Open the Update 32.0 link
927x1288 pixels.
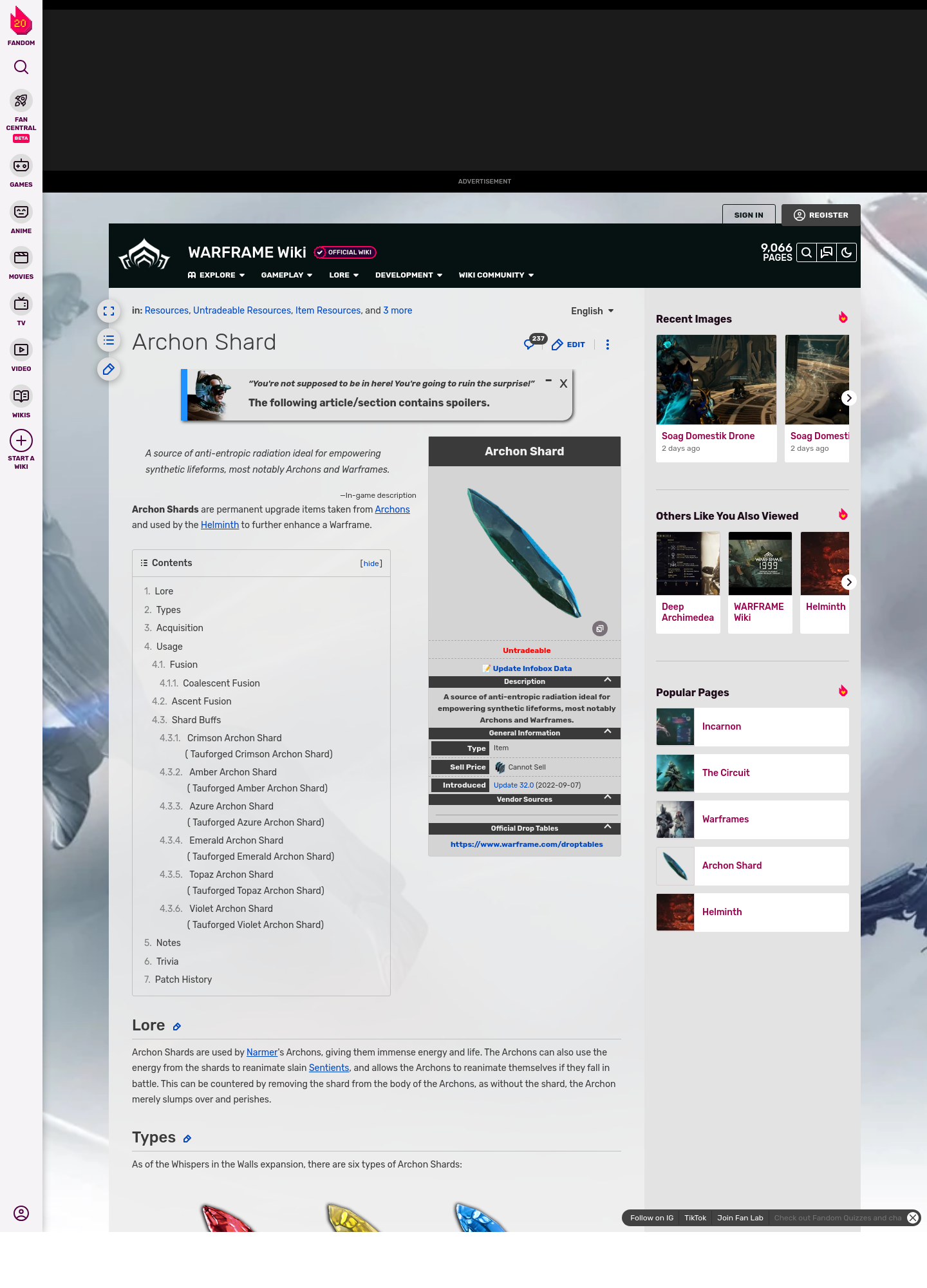click(x=514, y=785)
